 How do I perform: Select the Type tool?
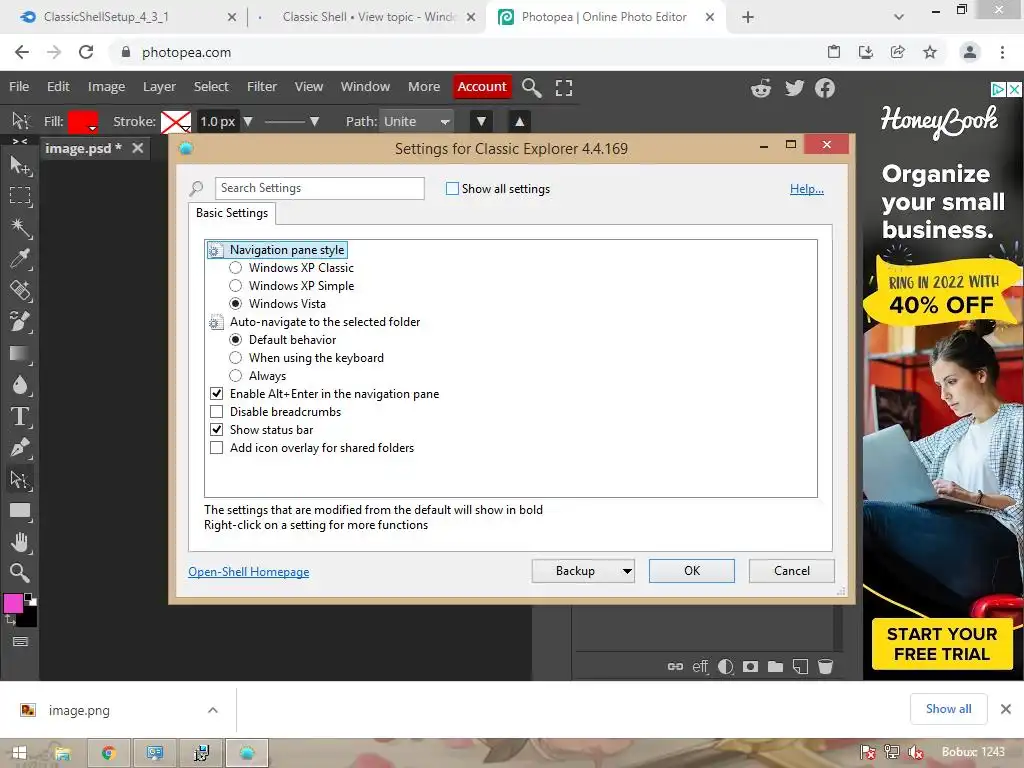(20, 416)
